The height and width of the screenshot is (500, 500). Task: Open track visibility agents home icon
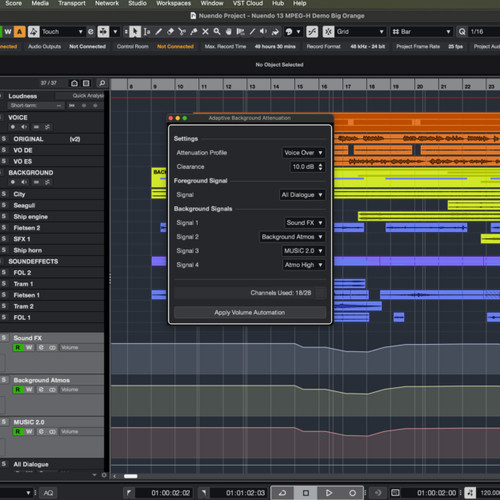click(74, 83)
